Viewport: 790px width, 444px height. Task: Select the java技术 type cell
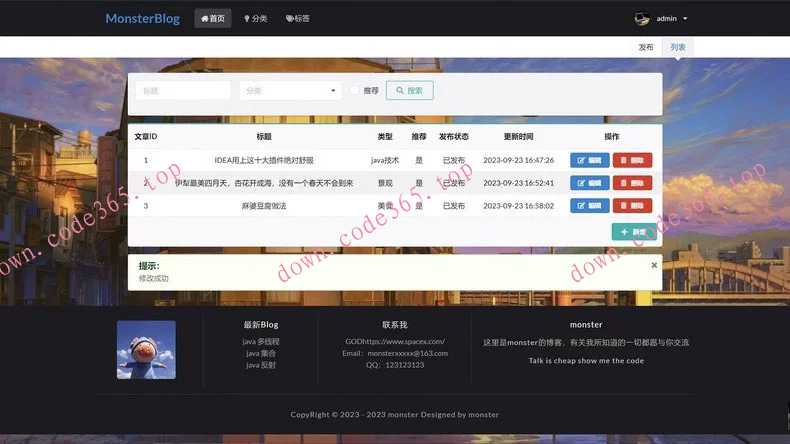coord(385,160)
